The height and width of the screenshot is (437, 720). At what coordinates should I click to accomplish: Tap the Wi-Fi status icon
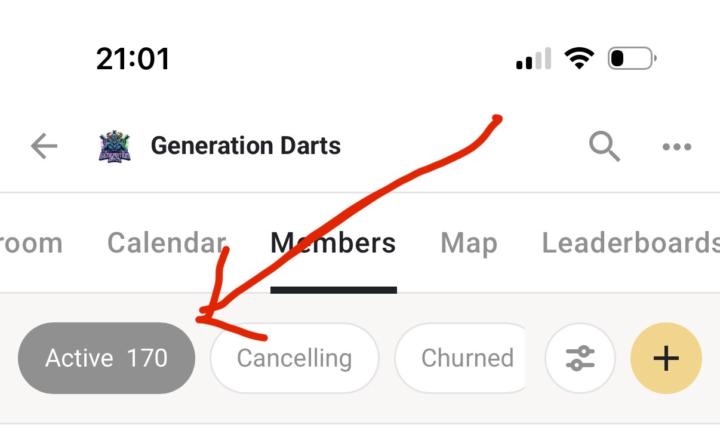coord(578,58)
